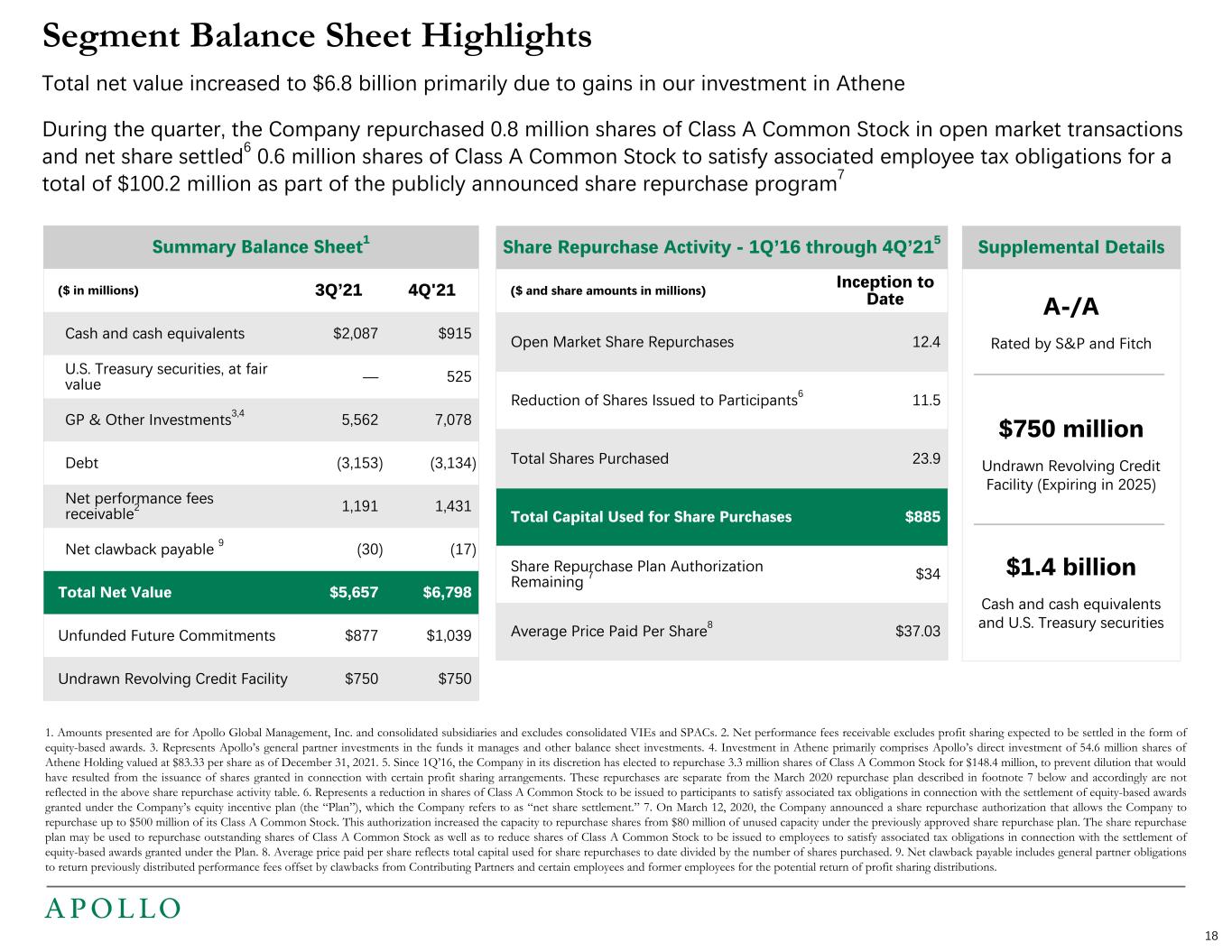Screen dimensions: 1232x952
Task: Click the Undrawn Revolving Credit Facility row label
Action: coord(172,679)
